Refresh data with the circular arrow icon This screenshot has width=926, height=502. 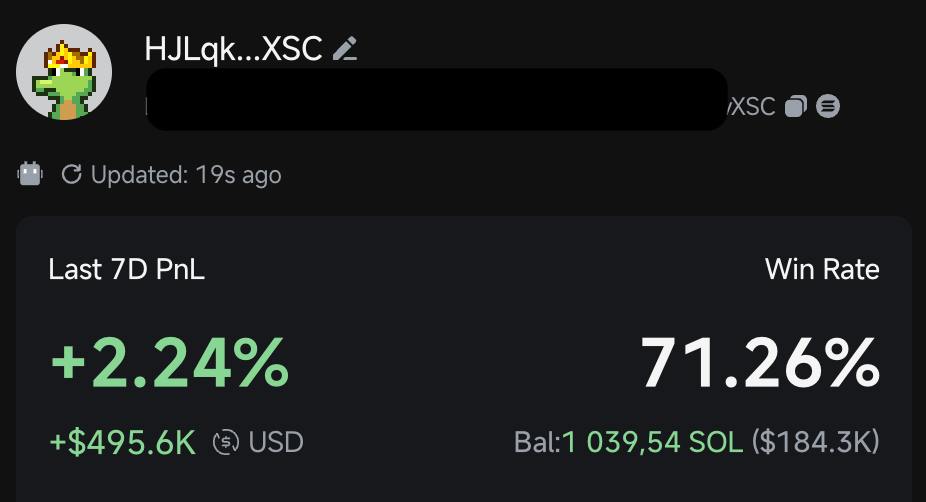point(71,175)
